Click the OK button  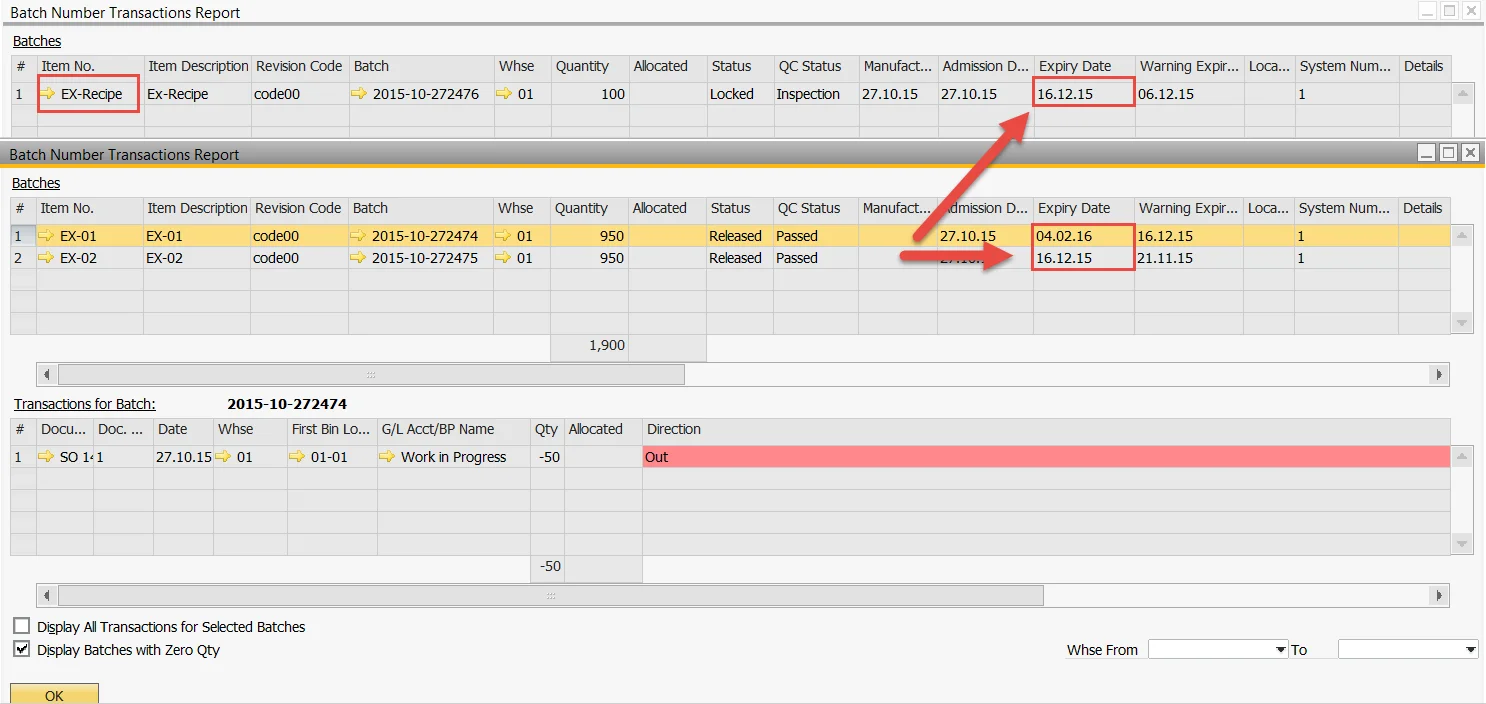coord(54,694)
